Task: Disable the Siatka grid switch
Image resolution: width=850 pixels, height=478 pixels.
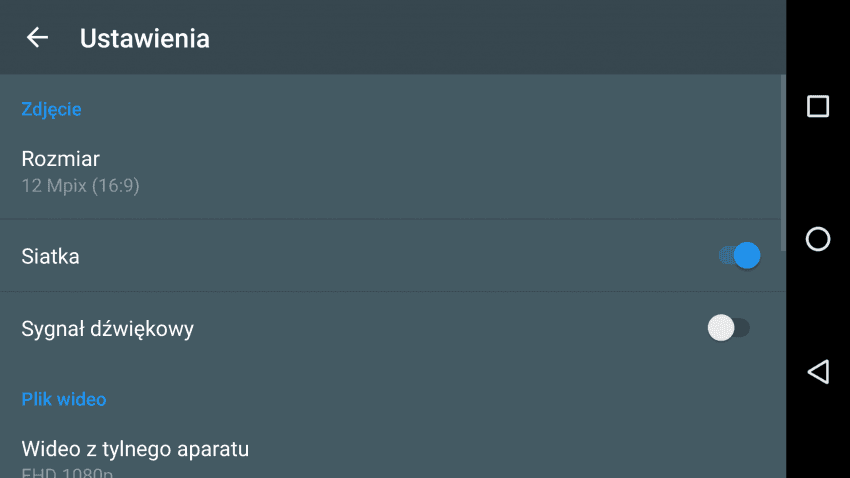Action: [x=739, y=256]
